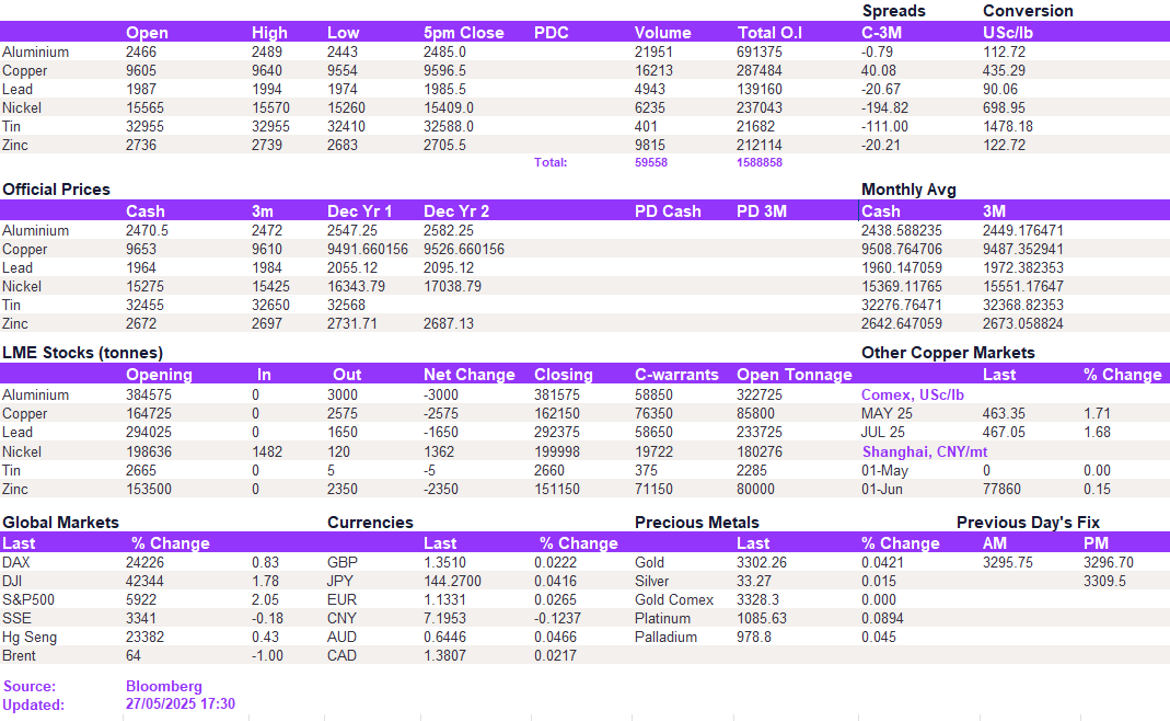Select Platinum percent change 0.0894

point(882,619)
